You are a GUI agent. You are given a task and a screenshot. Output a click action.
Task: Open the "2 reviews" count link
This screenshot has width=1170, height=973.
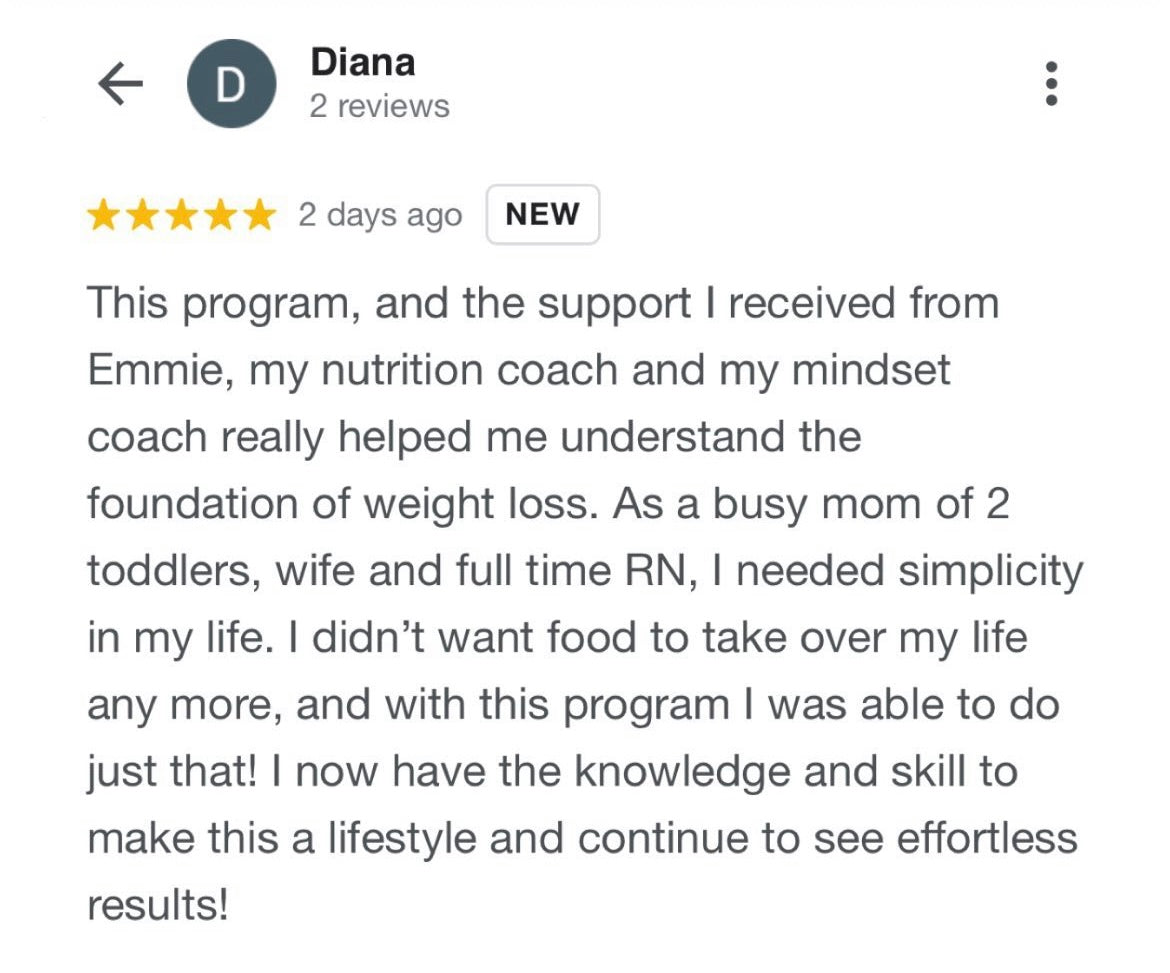(379, 107)
